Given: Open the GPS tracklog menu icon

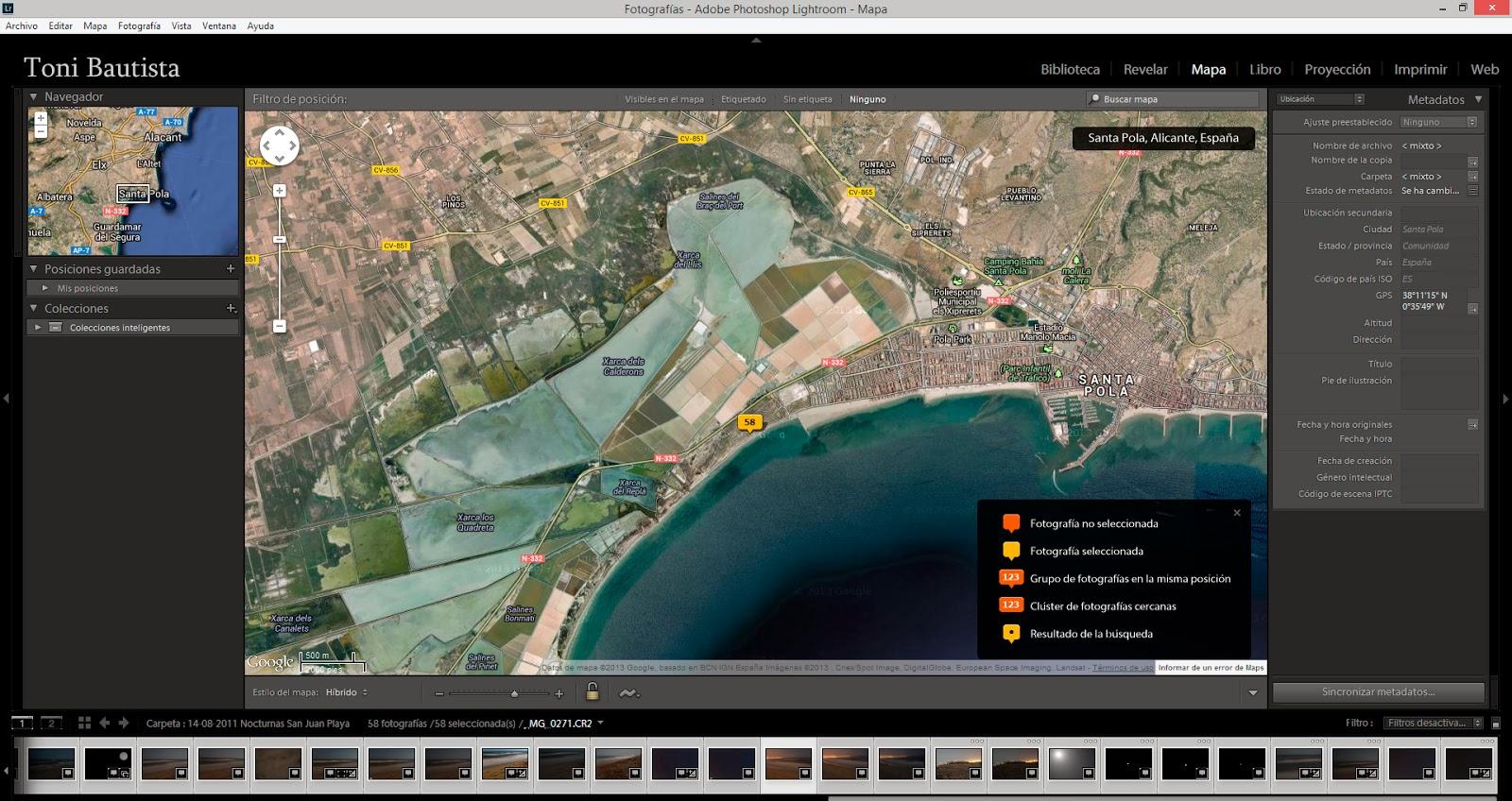Looking at the screenshot, I should click(628, 692).
